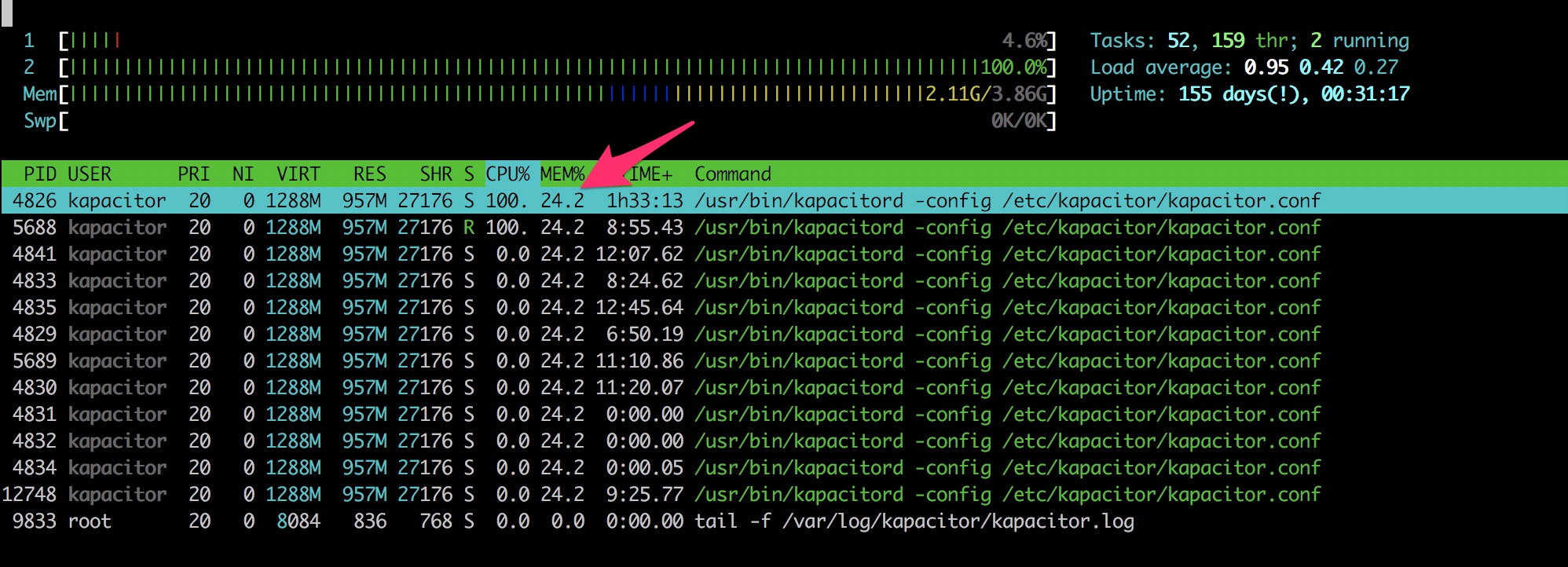Image resolution: width=1568 pixels, height=567 pixels.
Task: Select the process with PID 5689
Action: click(784, 360)
